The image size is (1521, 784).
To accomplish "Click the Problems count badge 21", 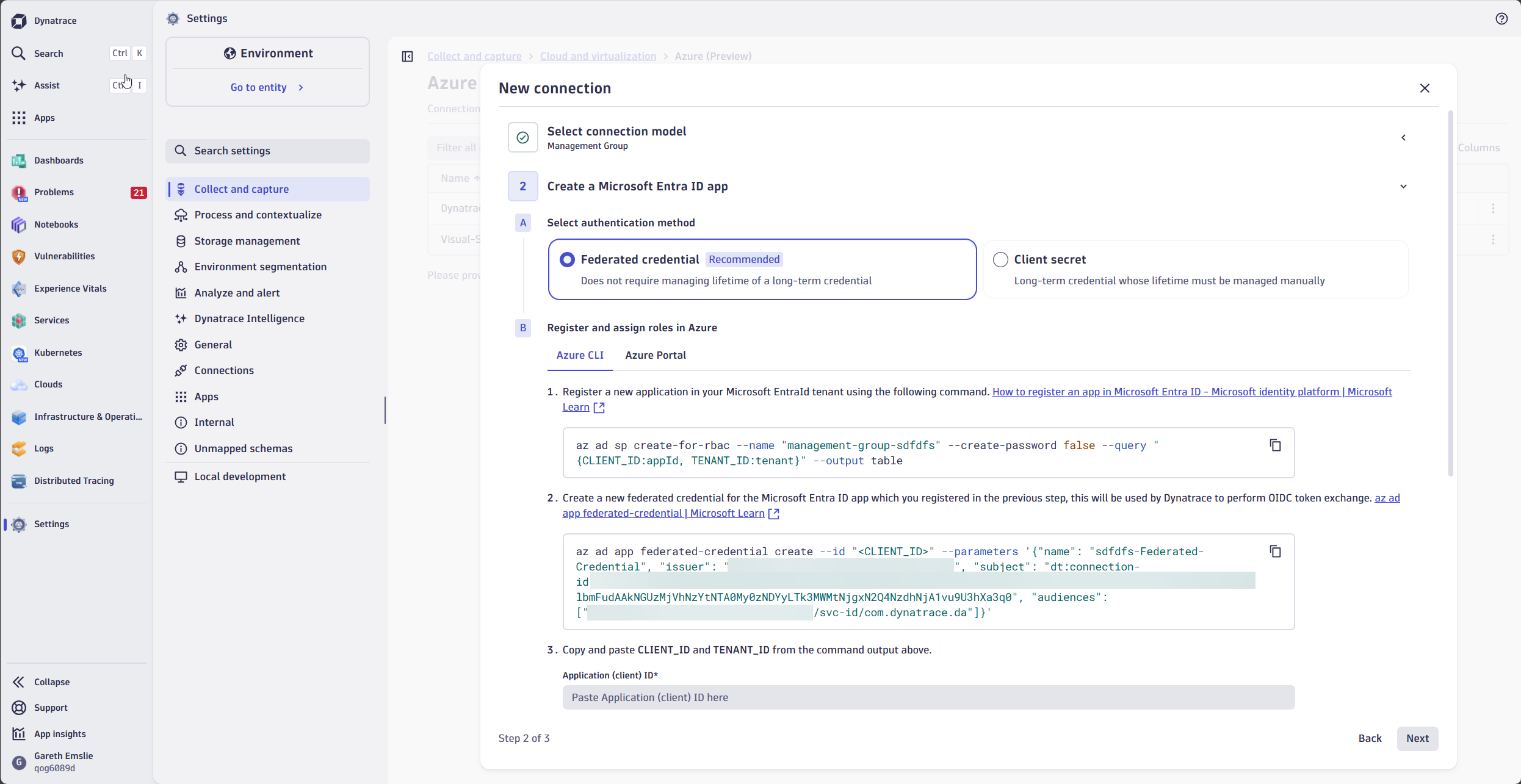I will pyautogui.click(x=139, y=193).
